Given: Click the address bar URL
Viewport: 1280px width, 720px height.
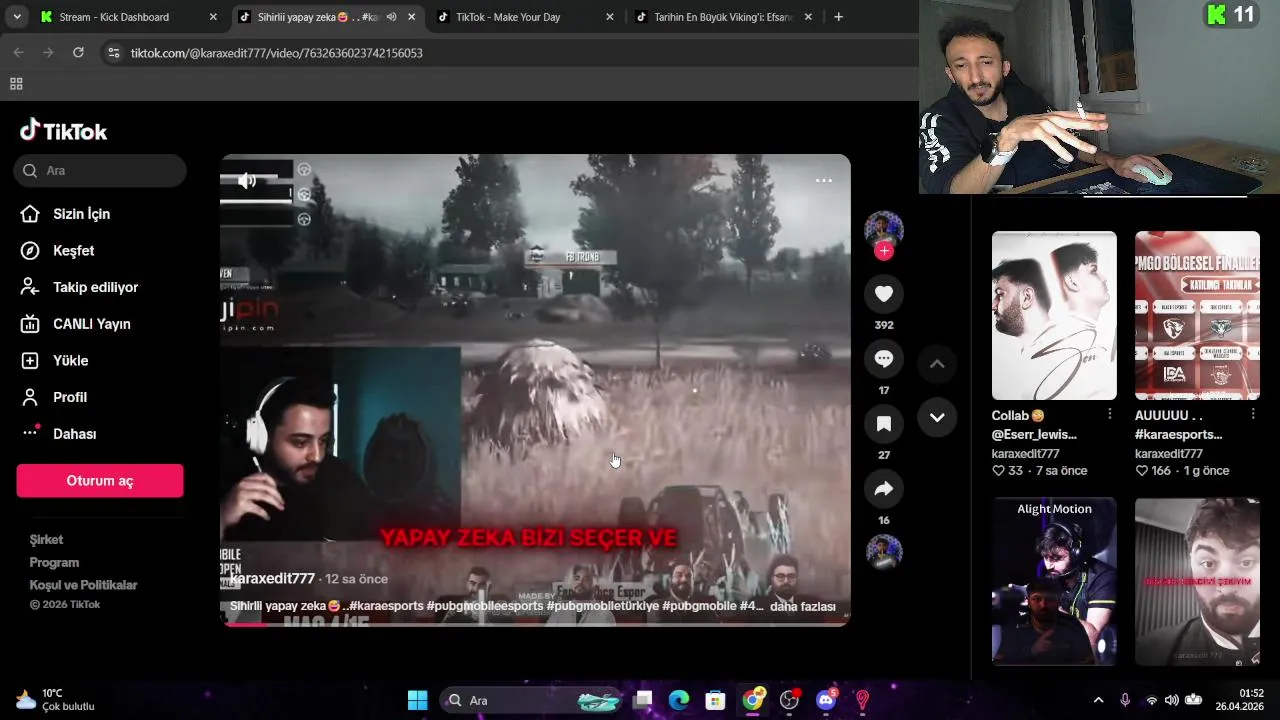Looking at the screenshot, I should pos(277,53).
